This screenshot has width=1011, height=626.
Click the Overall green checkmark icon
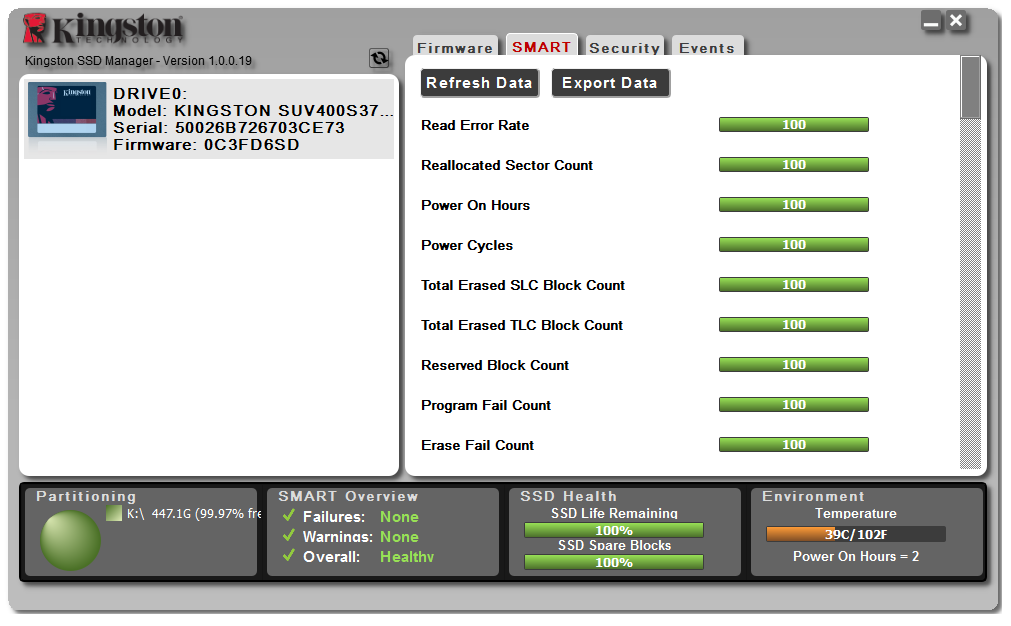(289, 556)
